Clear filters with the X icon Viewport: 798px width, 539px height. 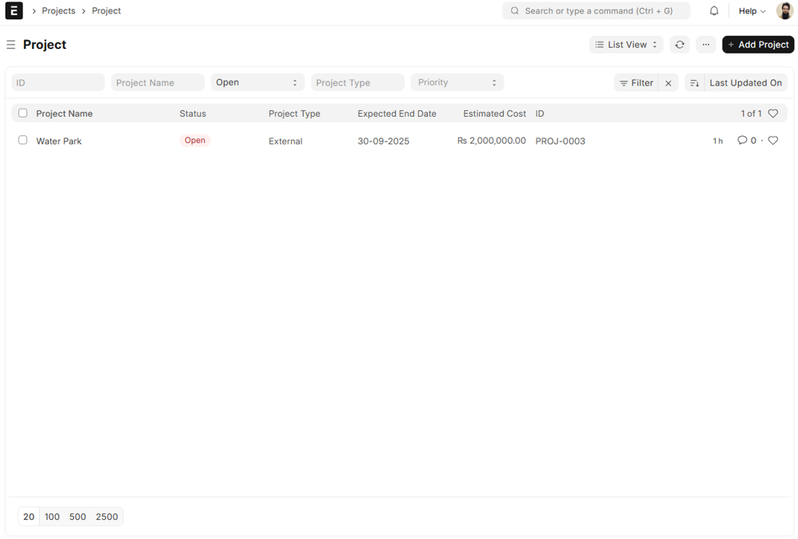[x=669, y=83]
